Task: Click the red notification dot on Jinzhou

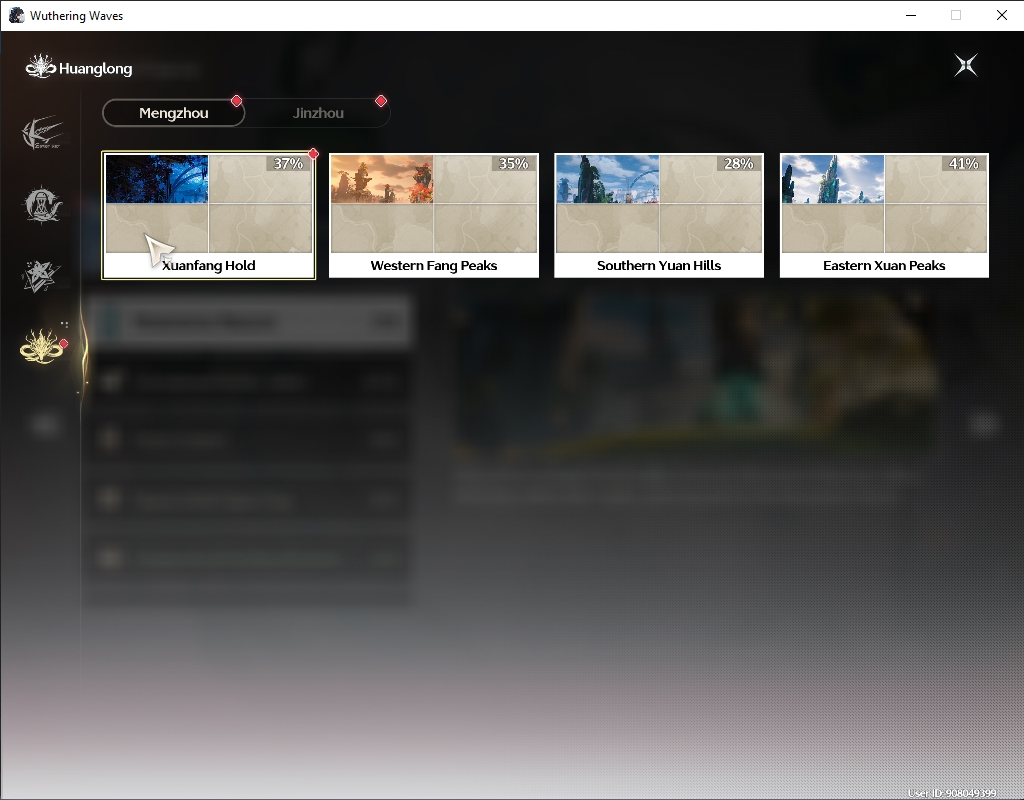Action: coord(381,101)
